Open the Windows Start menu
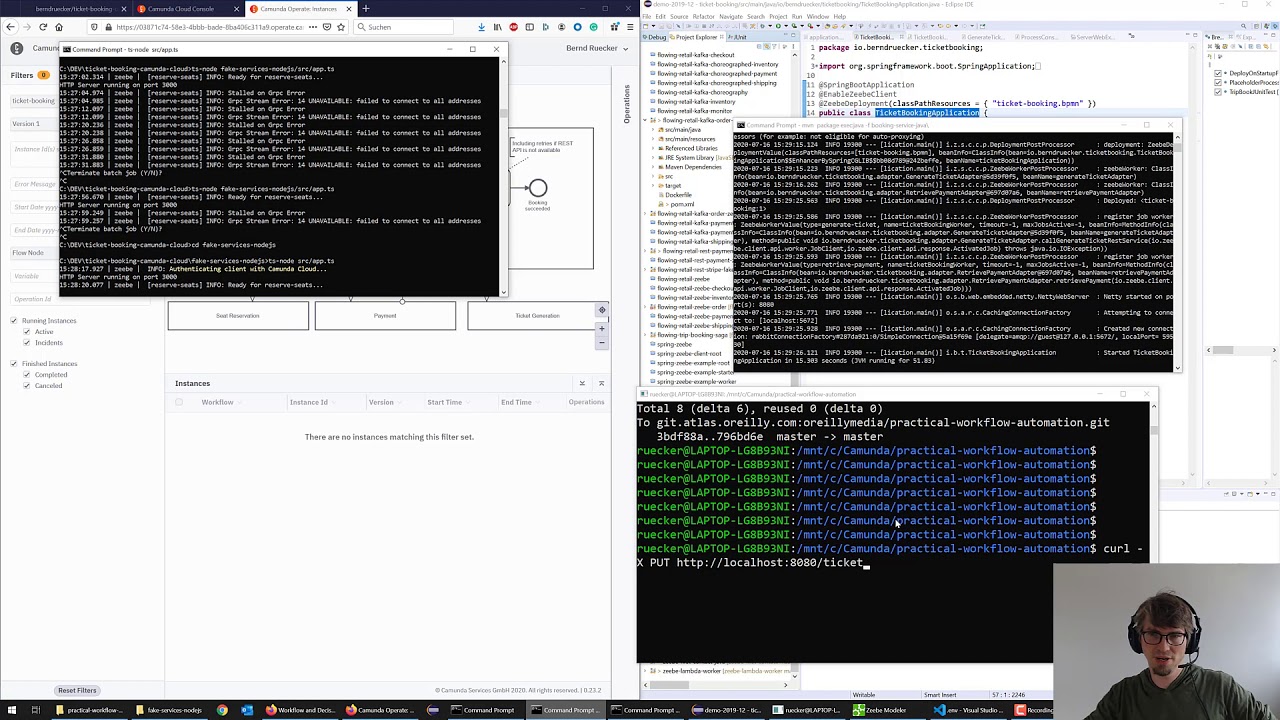Viewport: 1280px width, 720px height. coord(12,710)
